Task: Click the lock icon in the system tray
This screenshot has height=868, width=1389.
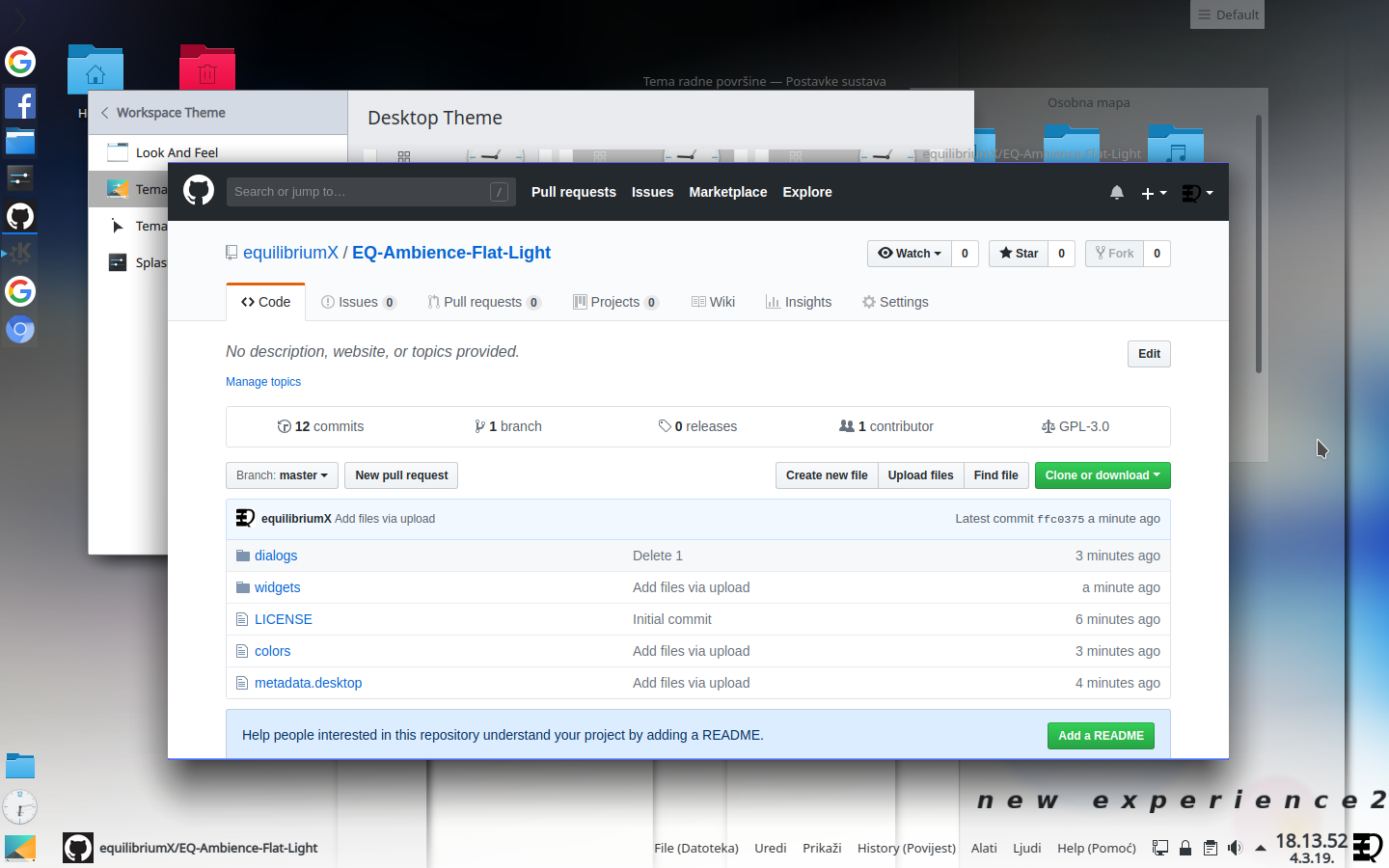Action: [1185, 848]
